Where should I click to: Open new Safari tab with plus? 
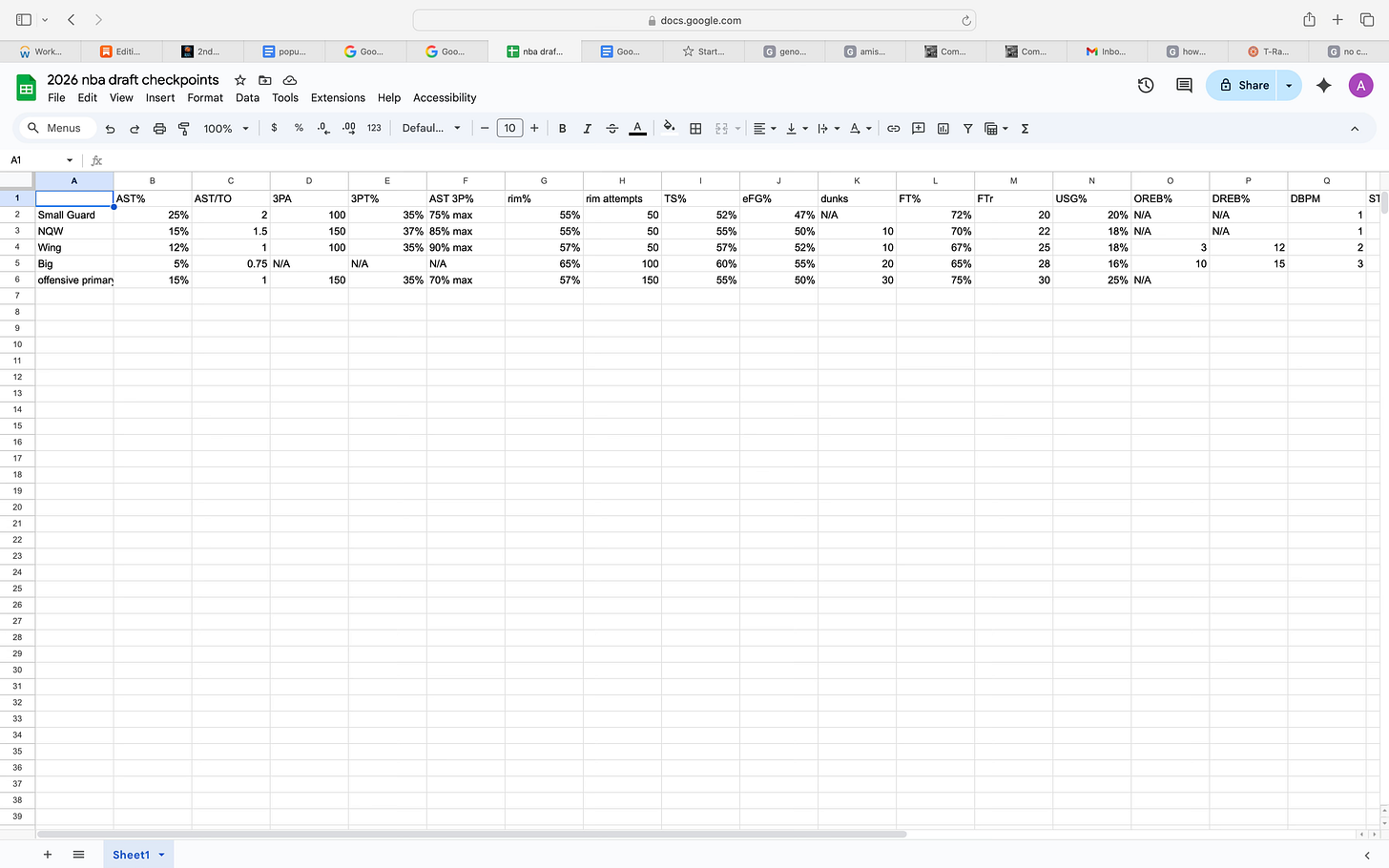1337,19
